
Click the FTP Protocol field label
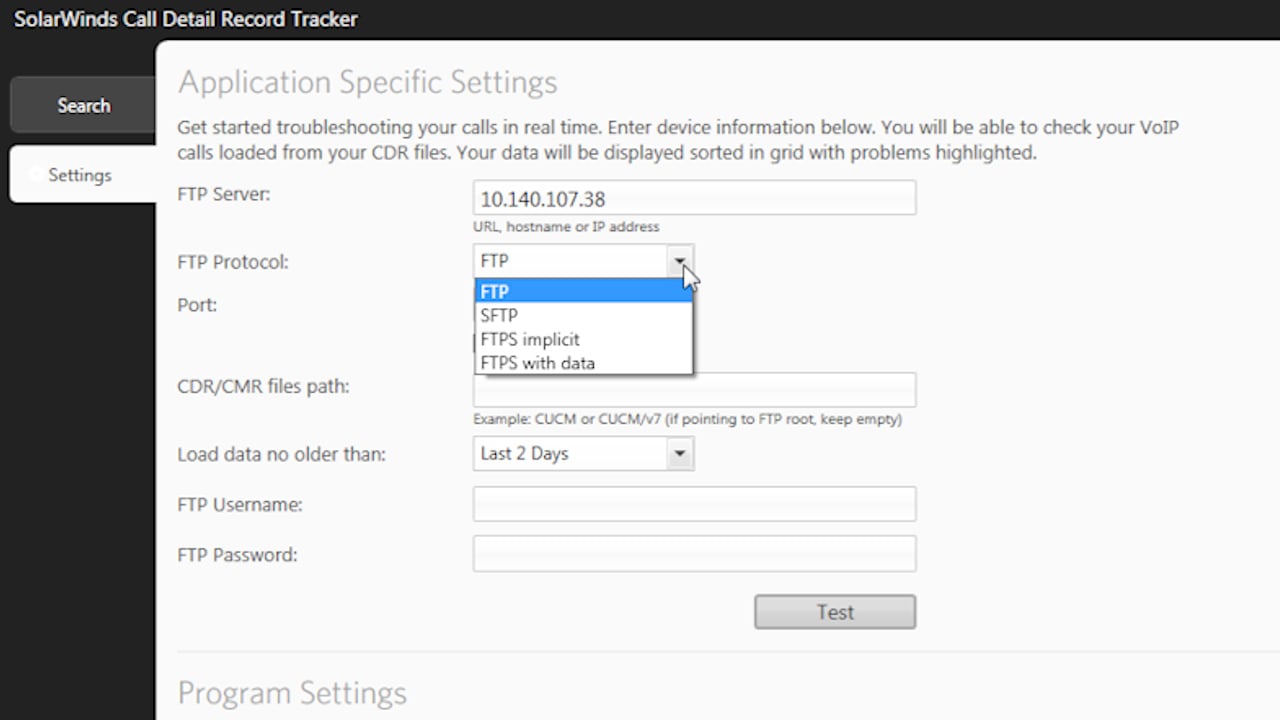pyautogui.click(x=232, y=262)
